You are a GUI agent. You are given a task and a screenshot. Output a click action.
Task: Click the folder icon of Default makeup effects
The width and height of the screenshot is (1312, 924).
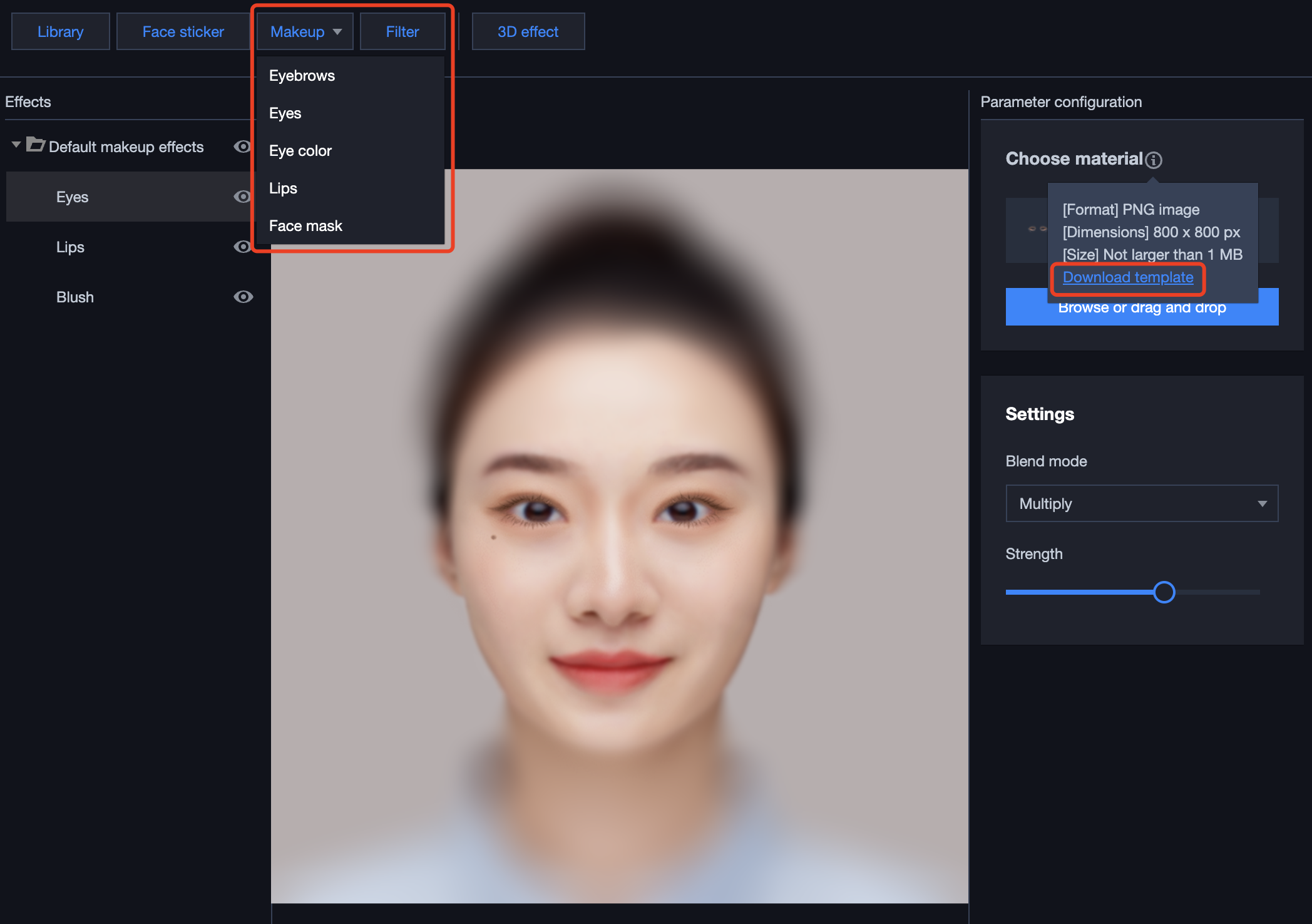pos(36,145)
